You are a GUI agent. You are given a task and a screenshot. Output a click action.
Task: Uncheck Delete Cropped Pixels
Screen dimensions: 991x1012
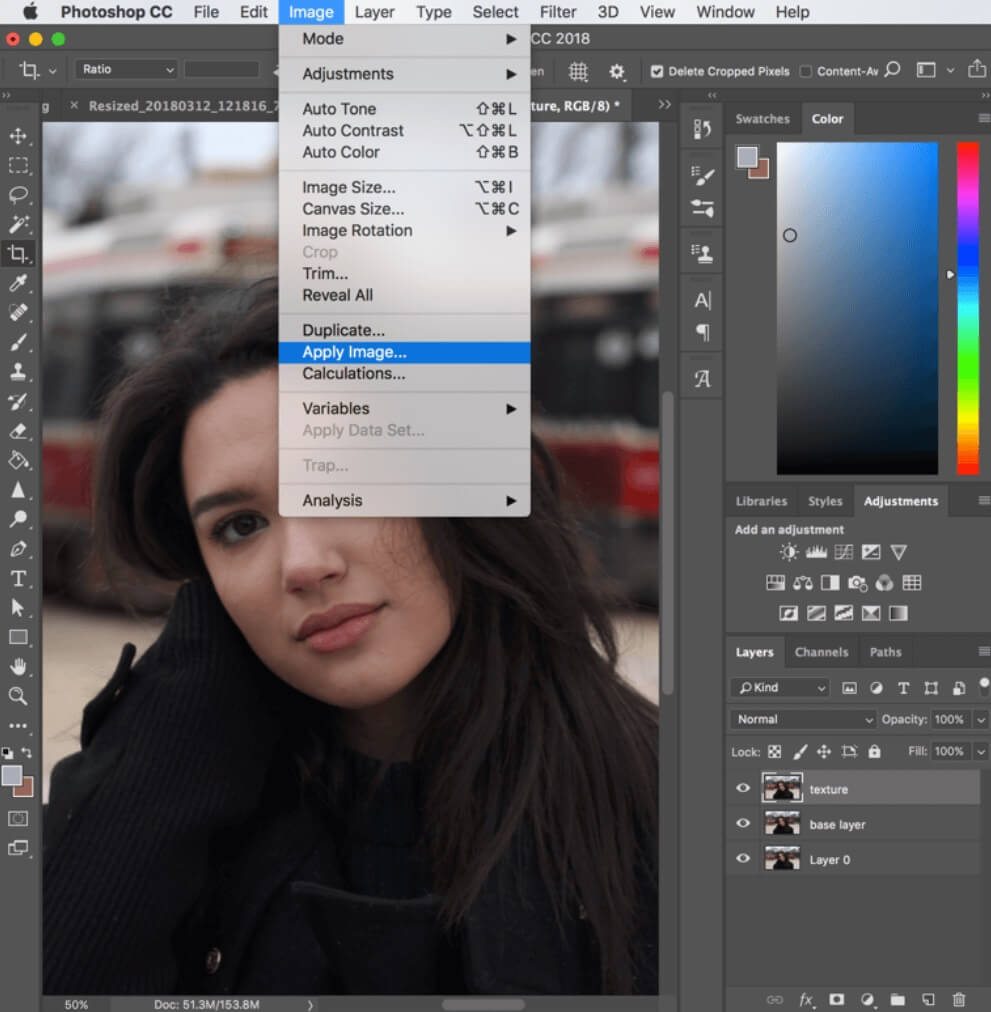coord(657,71)
